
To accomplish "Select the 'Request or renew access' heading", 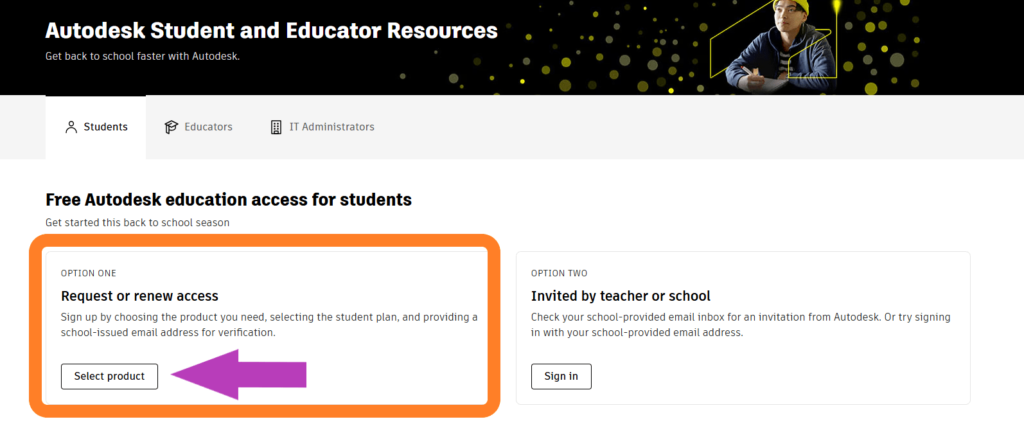I will pos(139,296).
